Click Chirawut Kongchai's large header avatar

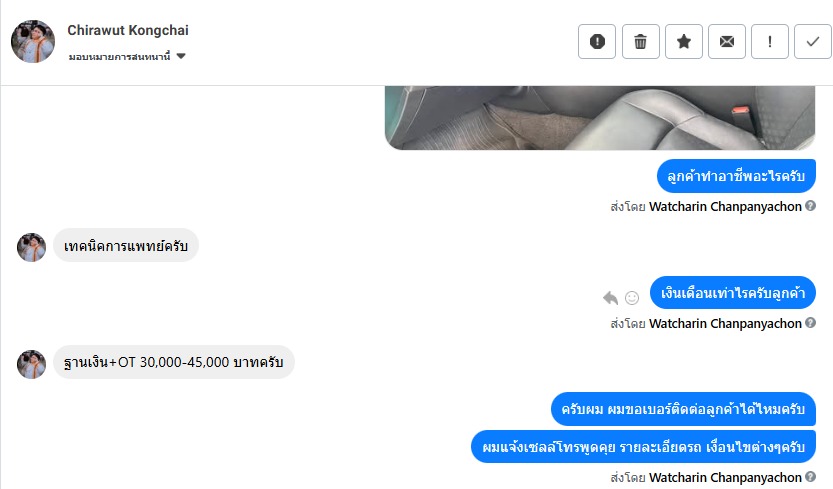pyautogui.click(x=33, y=41)
